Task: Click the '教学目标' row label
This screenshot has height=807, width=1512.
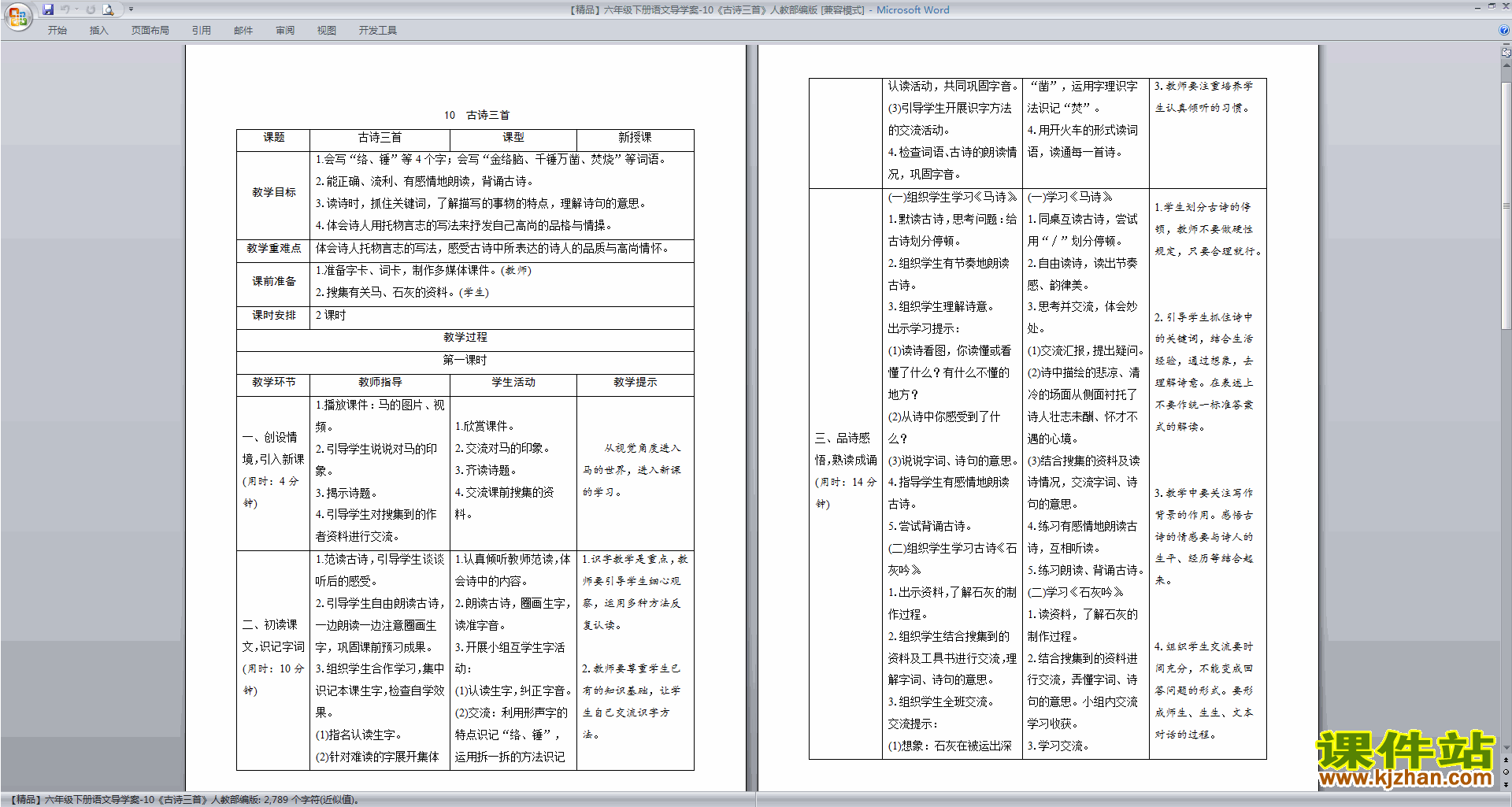Action: pyautogui.click(x=273, y=193)
